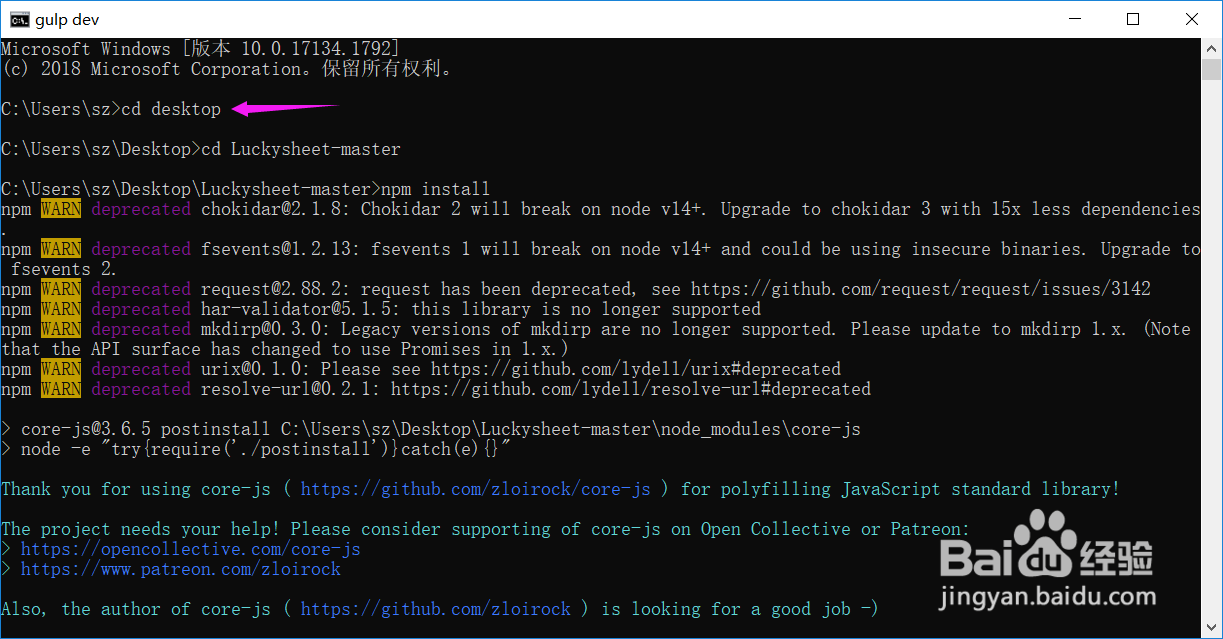Image resolution: width=1223 pixels, height=639 pixels.
Task: Click WARN badge on the fsevents line
Action: point(61,249)
